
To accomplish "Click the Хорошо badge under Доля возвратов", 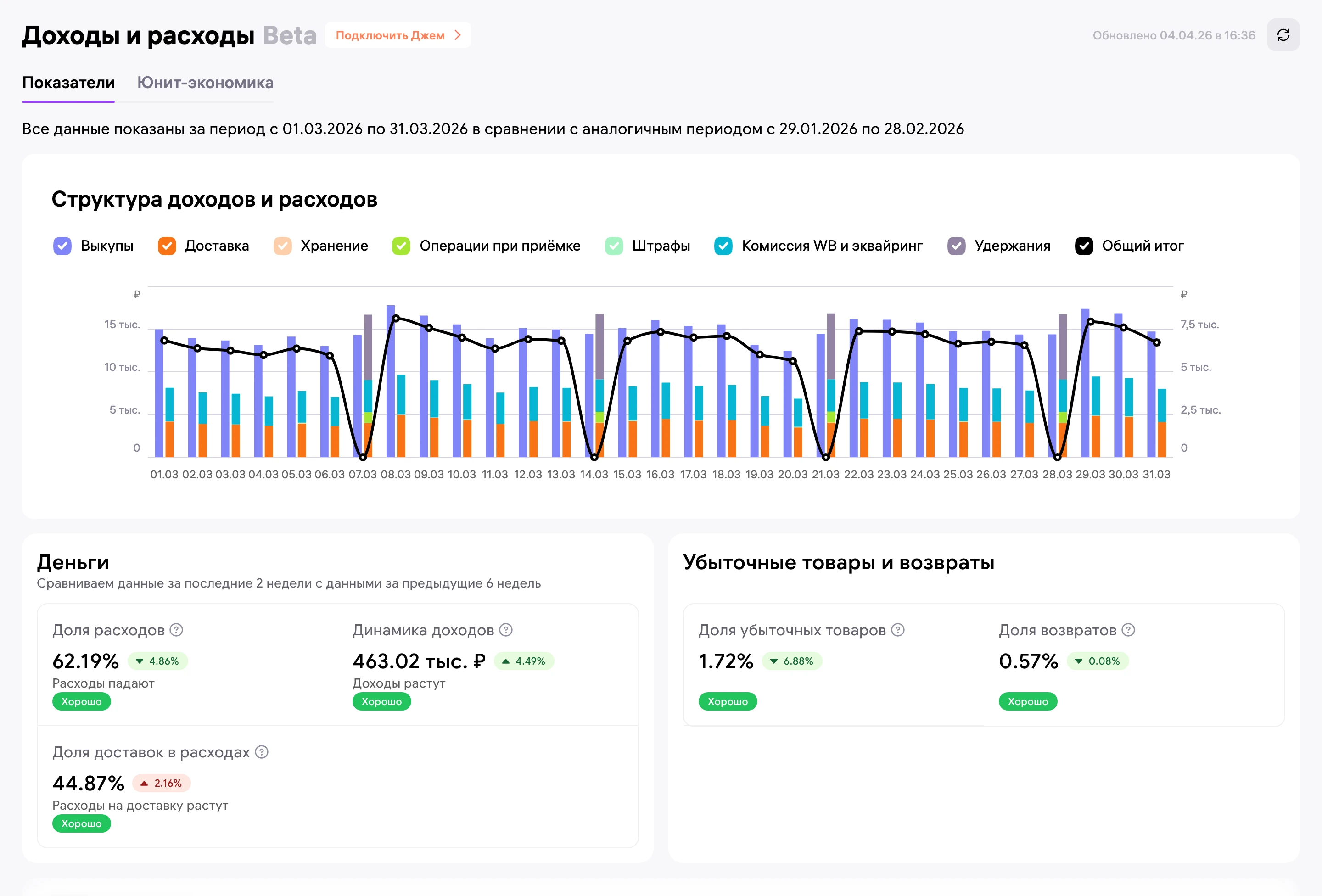I will 1028,701.
